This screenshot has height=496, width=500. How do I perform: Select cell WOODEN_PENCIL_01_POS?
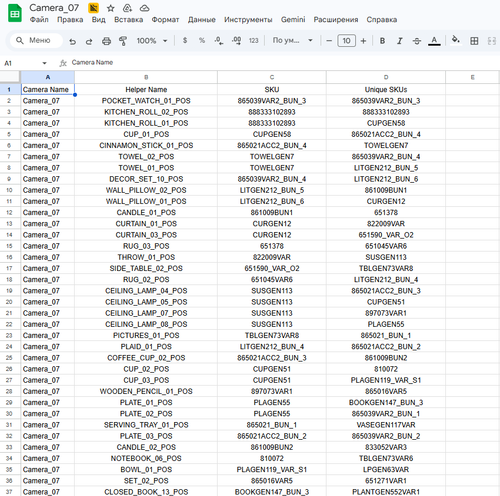146,391
